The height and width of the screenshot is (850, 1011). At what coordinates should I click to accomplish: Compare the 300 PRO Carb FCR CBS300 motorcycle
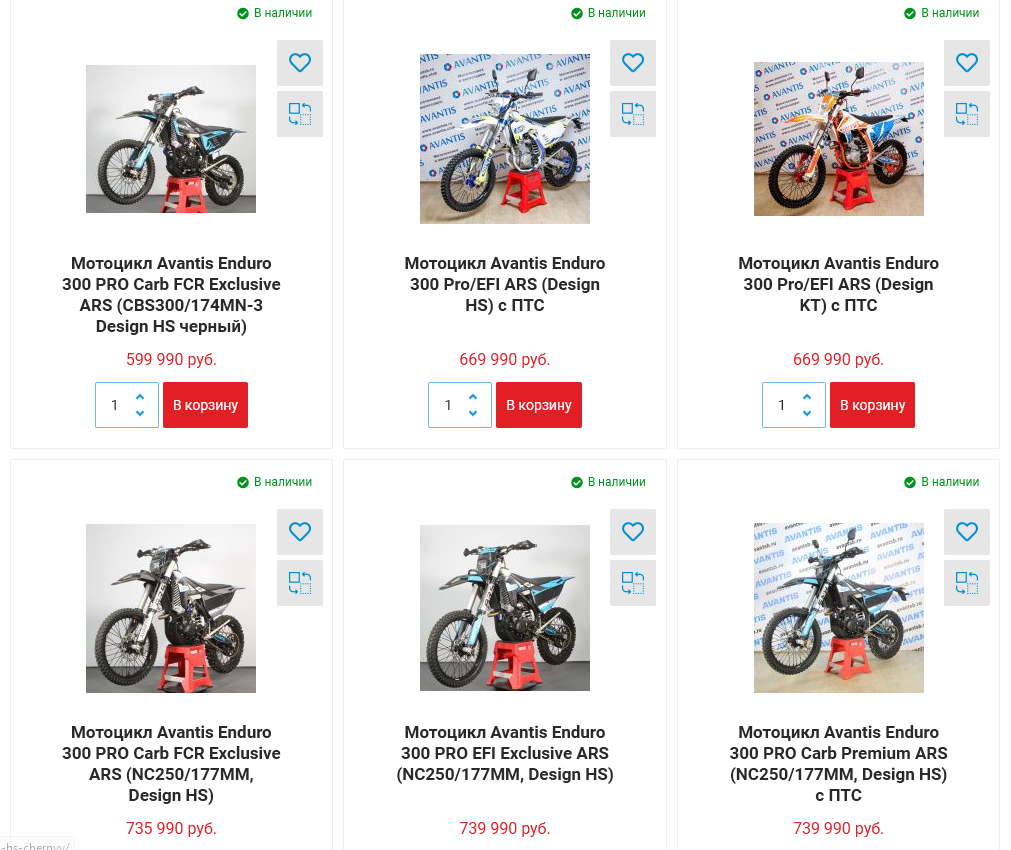click(x=300, y=114)
